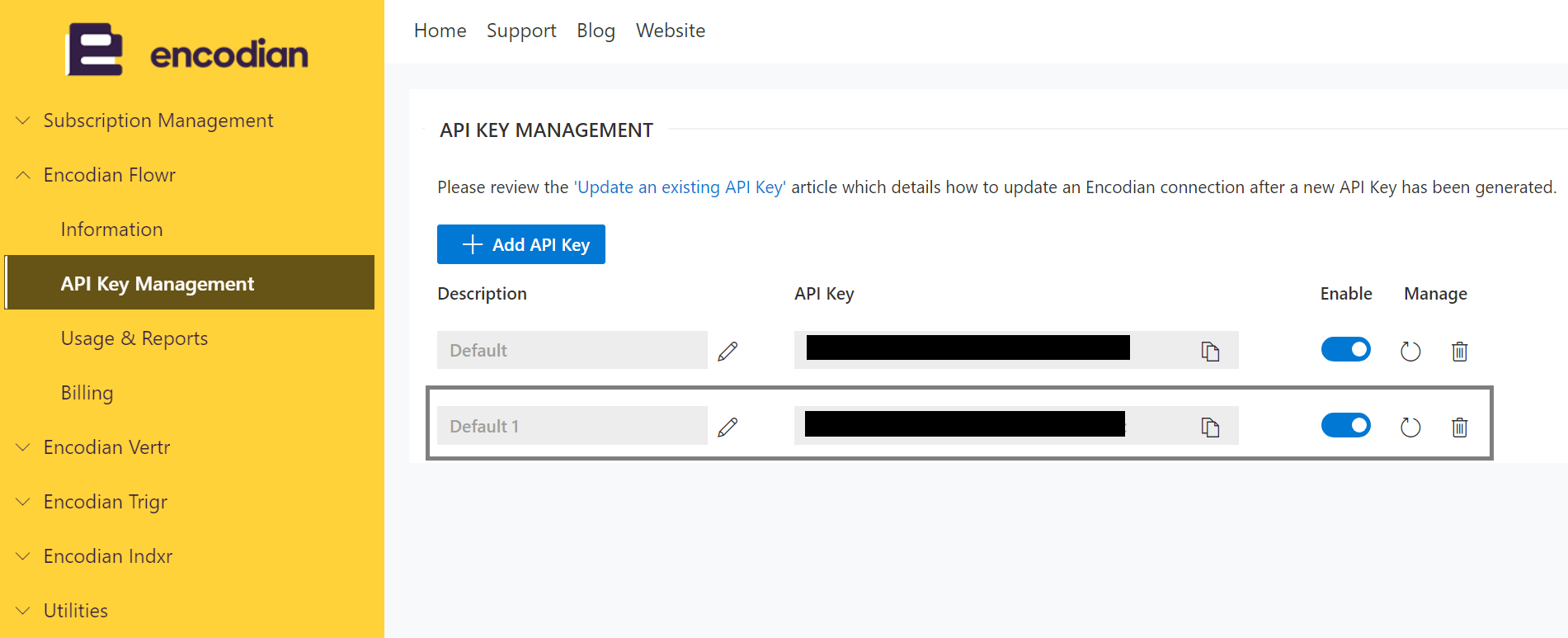Regenerate the Default row API key
1568x638 pixels.
click(1410, 352)
